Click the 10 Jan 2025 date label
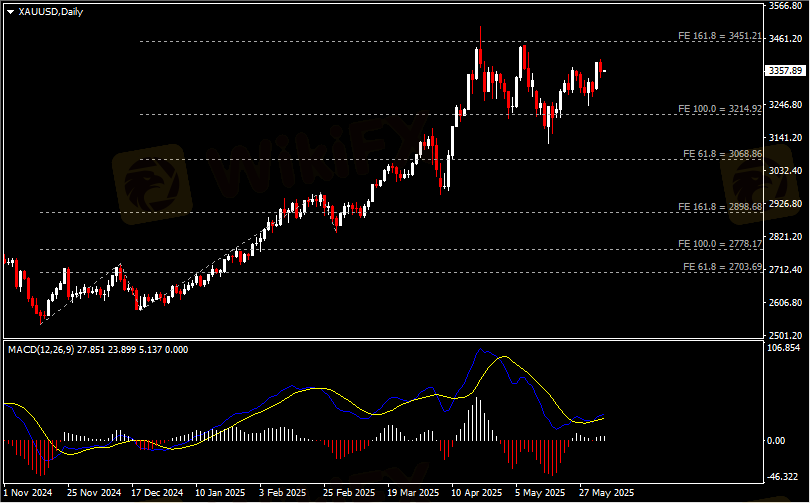 (221, 493)
